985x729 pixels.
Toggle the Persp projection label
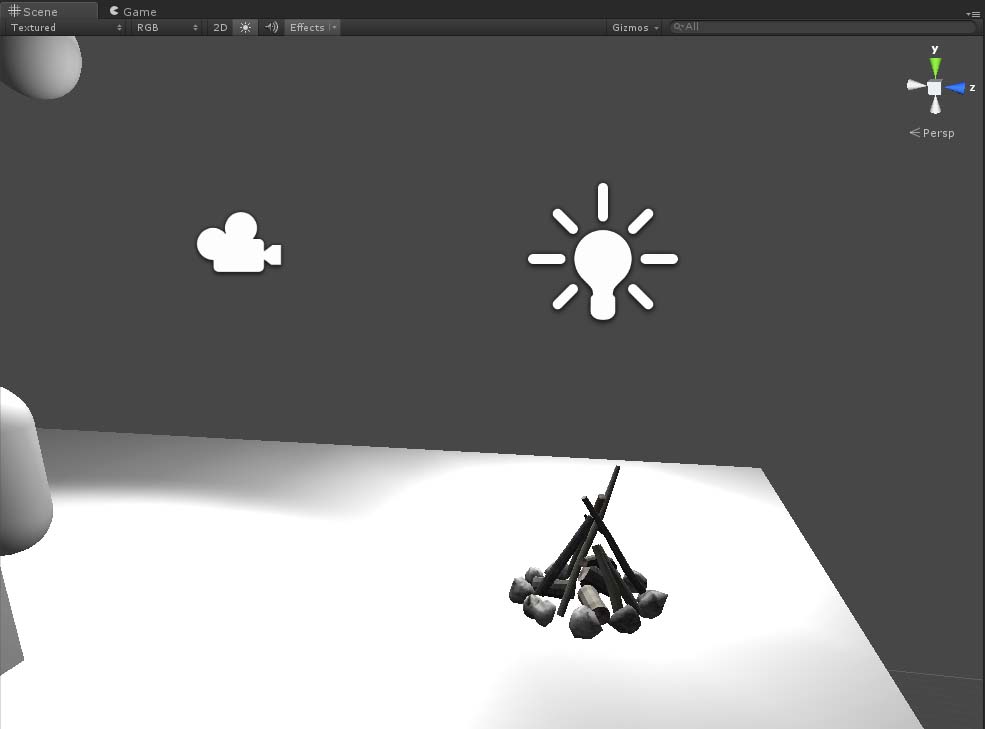[x=932, y=133]
